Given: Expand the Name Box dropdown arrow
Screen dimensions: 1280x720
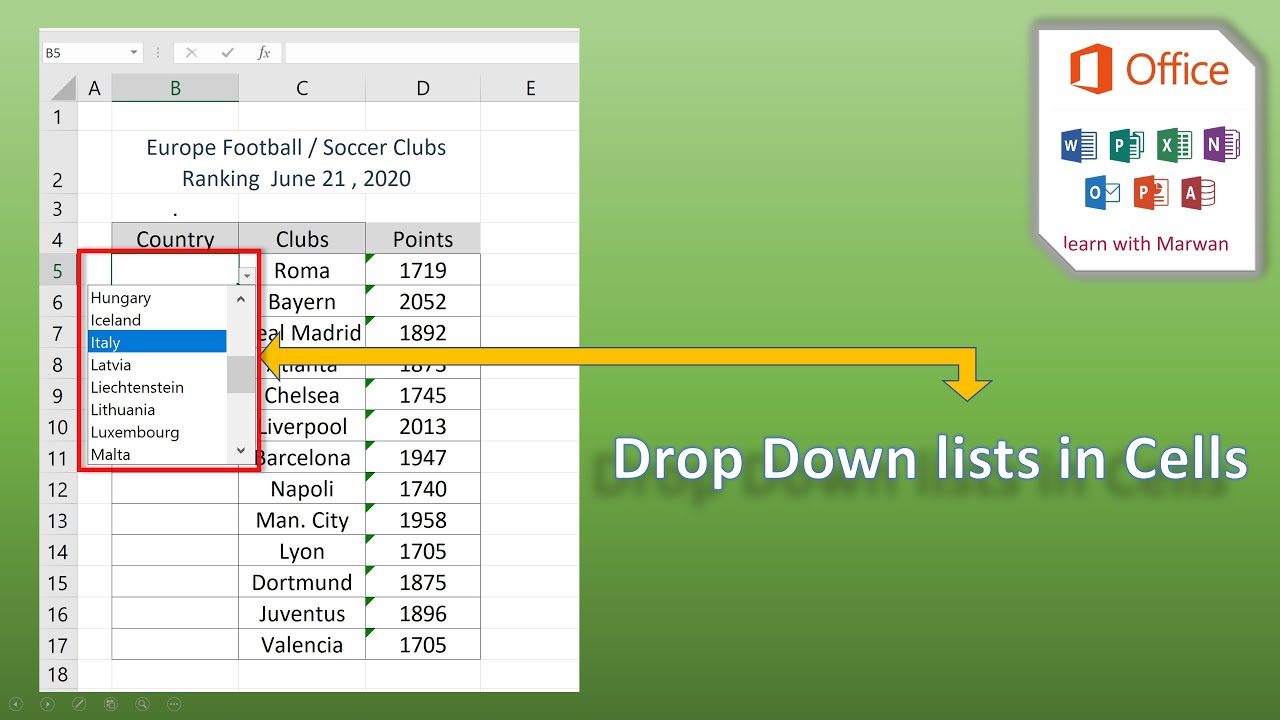Looking at the screenshot, I should click(x=134, y=53).
